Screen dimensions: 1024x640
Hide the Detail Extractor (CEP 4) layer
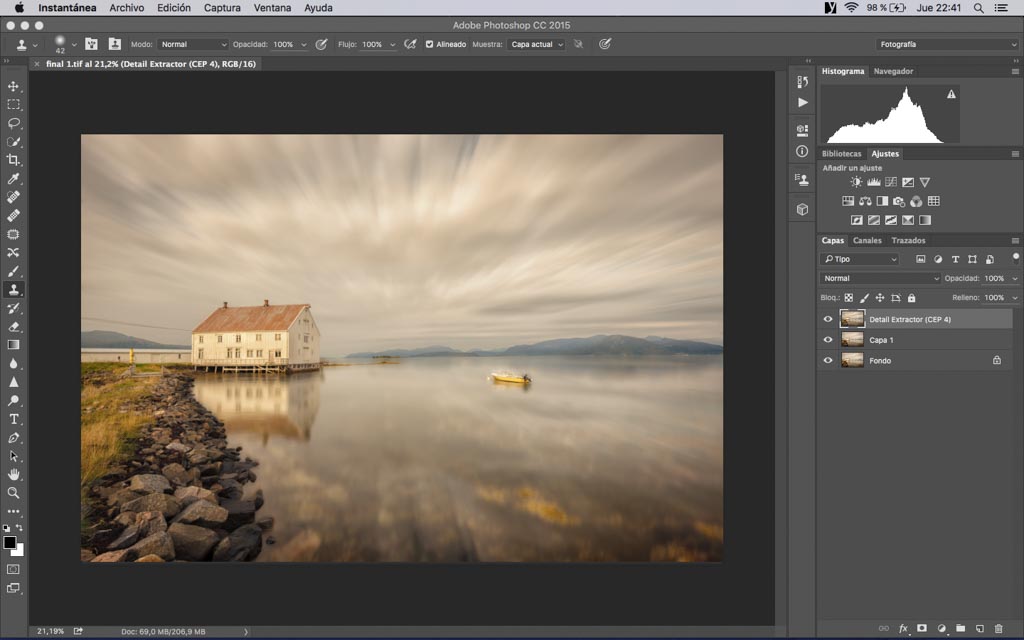tap(827, 320)
